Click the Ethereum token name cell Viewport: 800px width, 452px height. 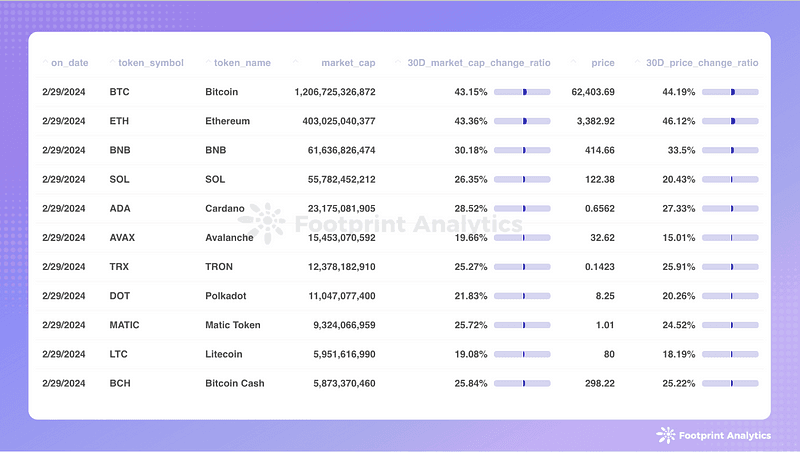[228, 121]
